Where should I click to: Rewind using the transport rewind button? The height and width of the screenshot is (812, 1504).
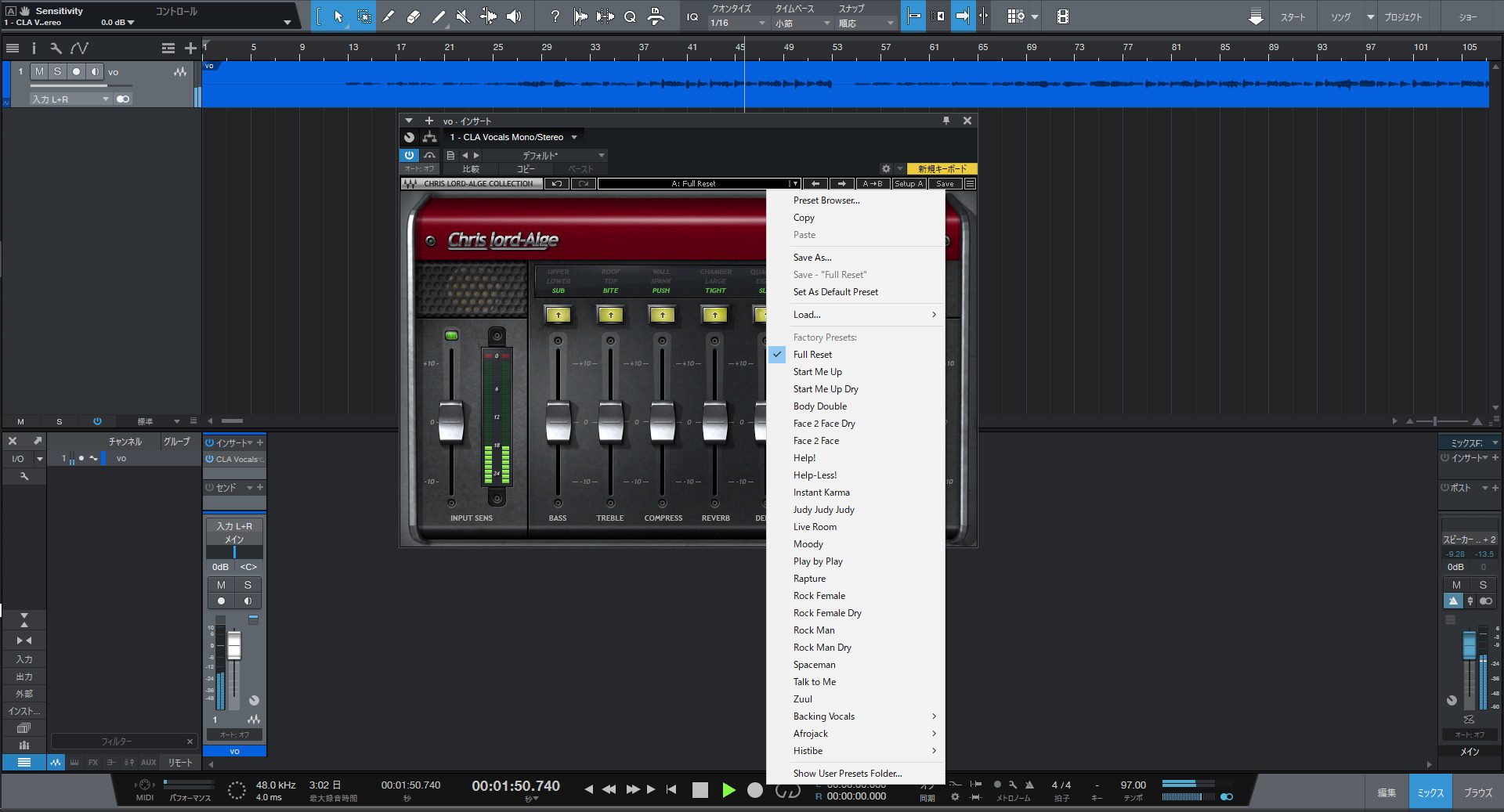(x=609, y=789)
